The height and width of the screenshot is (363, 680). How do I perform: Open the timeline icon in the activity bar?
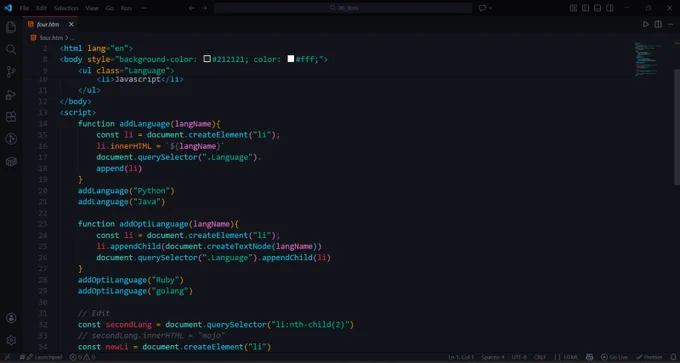[11, 139]
